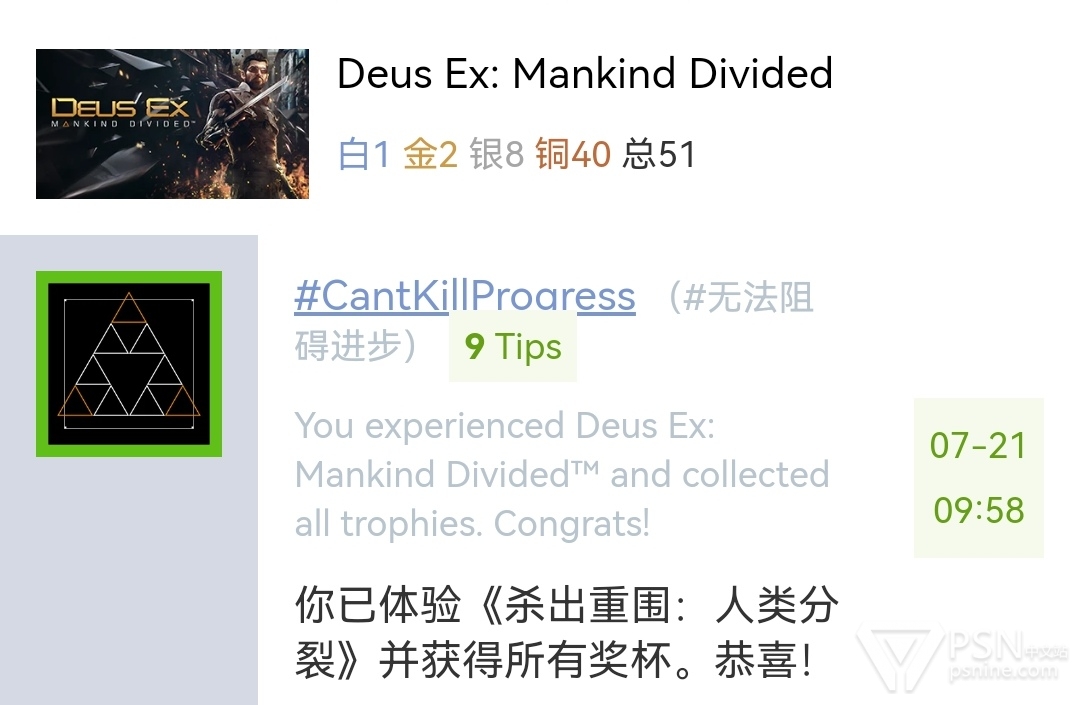Select the total trophy count 总51
1080x705 pixels.
(x=659, y=154)
